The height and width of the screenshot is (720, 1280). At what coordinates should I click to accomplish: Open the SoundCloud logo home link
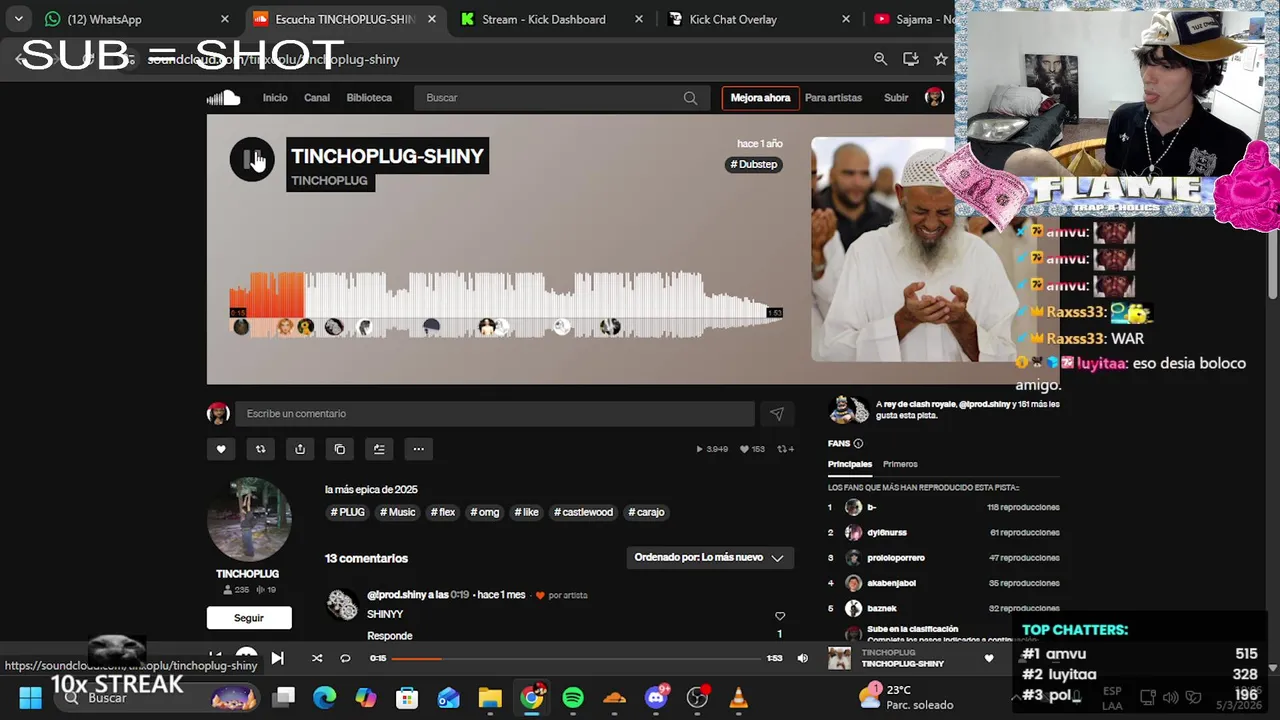(223, 98)
